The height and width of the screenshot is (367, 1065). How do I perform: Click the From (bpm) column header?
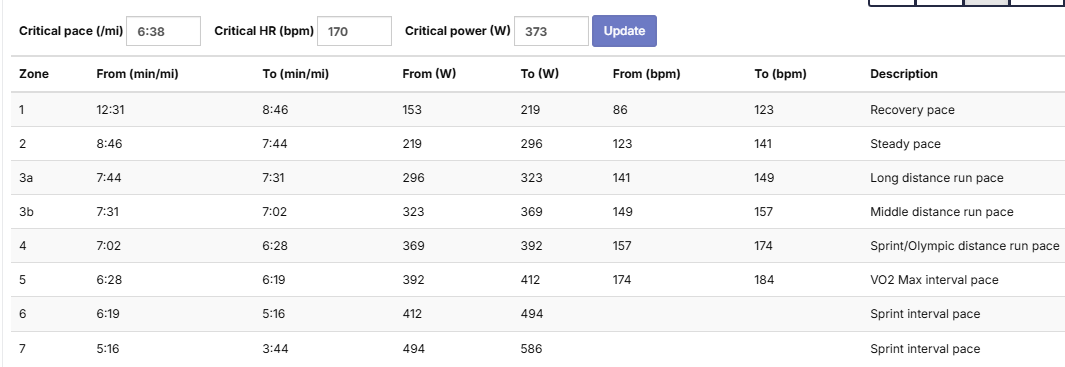646,74
